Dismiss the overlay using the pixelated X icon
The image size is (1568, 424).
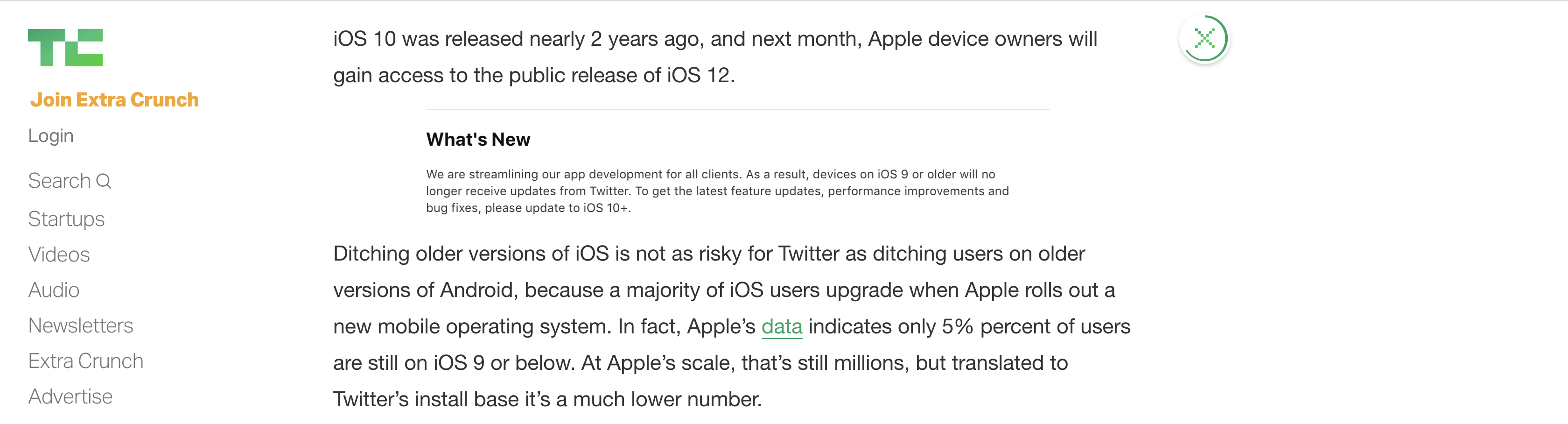click(x=1205, y=39)
